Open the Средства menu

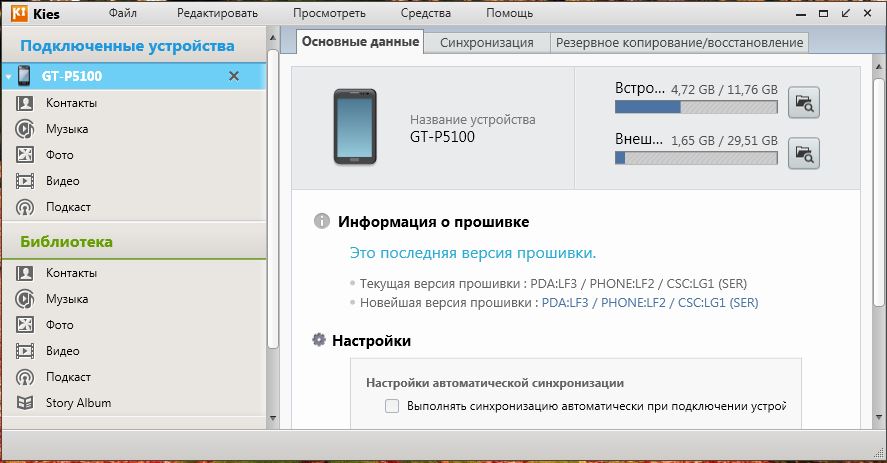(425, 13)
